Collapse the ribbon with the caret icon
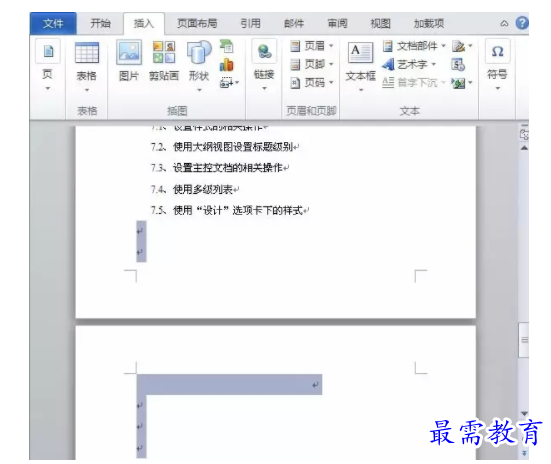The width and height of the screenshot is (551, 464). (504, 24)
